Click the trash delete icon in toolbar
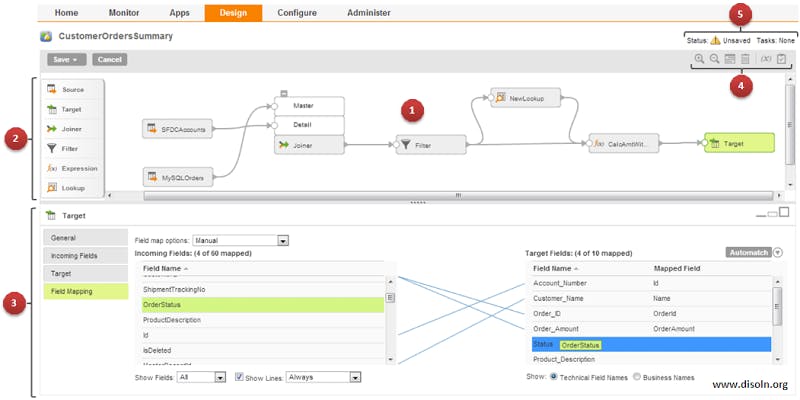This screenshot has height=400, width=800. coord(745,59)
